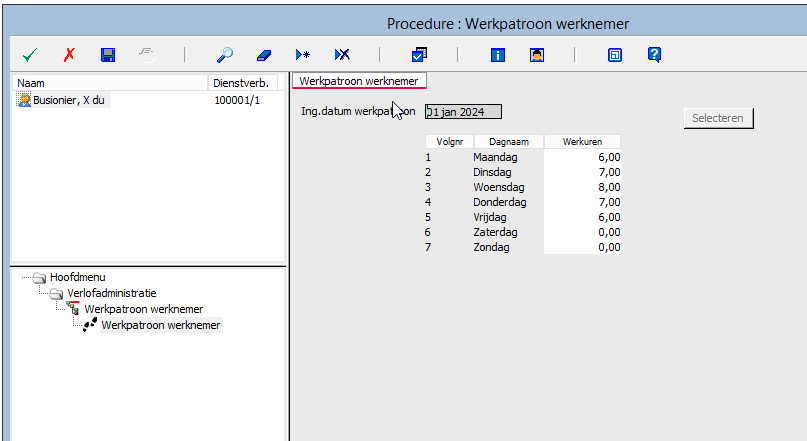Click Vrijdag hours value 6,00

609,217
